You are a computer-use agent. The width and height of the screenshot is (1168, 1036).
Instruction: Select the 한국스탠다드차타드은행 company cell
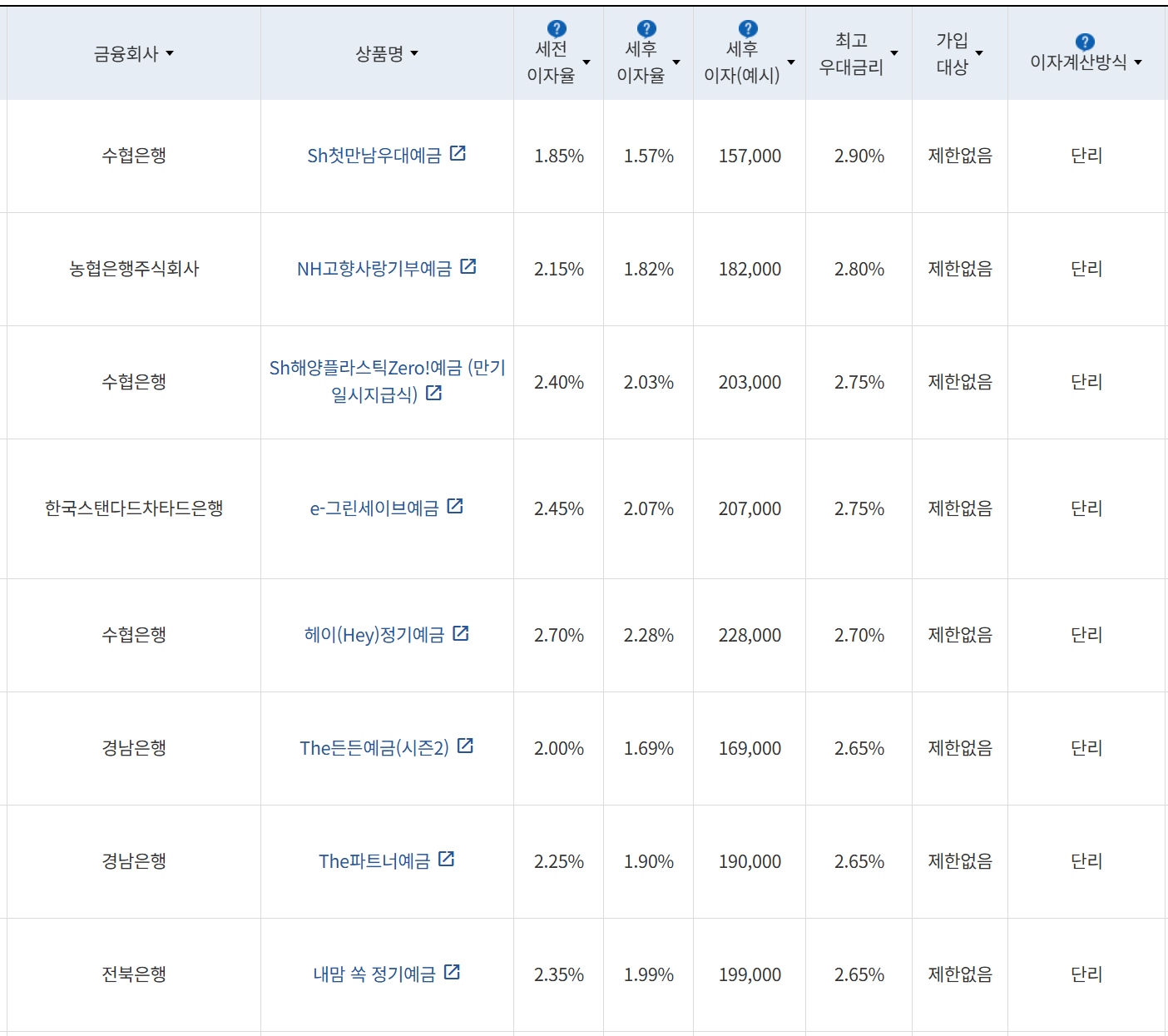pyautogui.click(x=134, y=508)
